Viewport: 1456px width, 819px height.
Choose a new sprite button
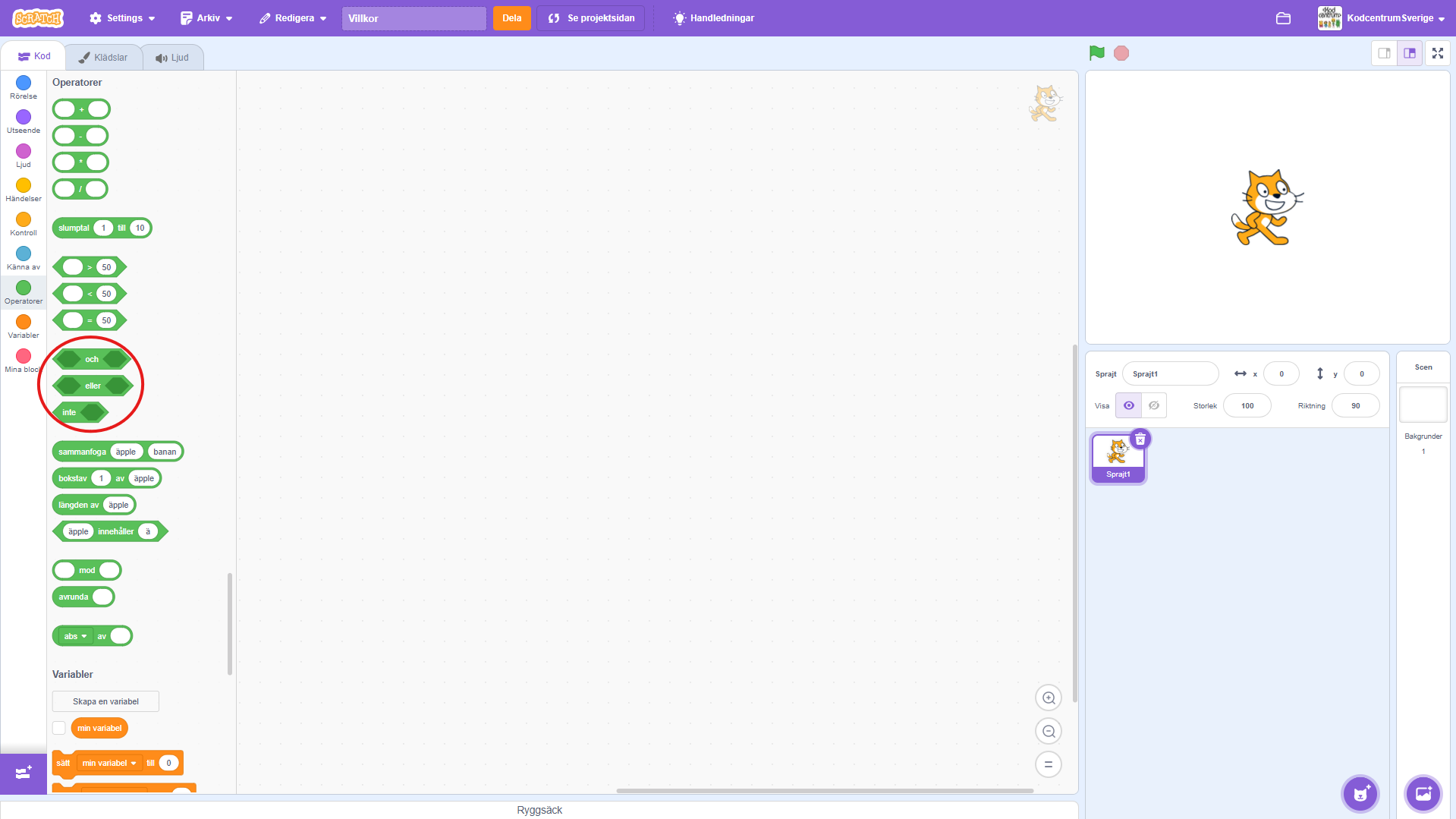click(x=1360, y=794)
